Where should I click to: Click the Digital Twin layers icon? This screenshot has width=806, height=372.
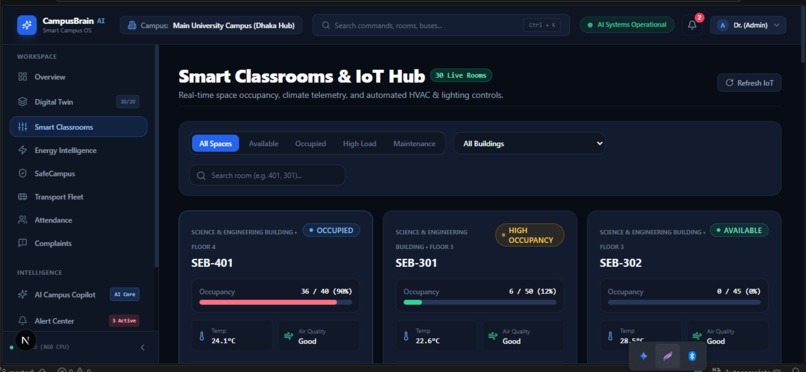(23, 102)
